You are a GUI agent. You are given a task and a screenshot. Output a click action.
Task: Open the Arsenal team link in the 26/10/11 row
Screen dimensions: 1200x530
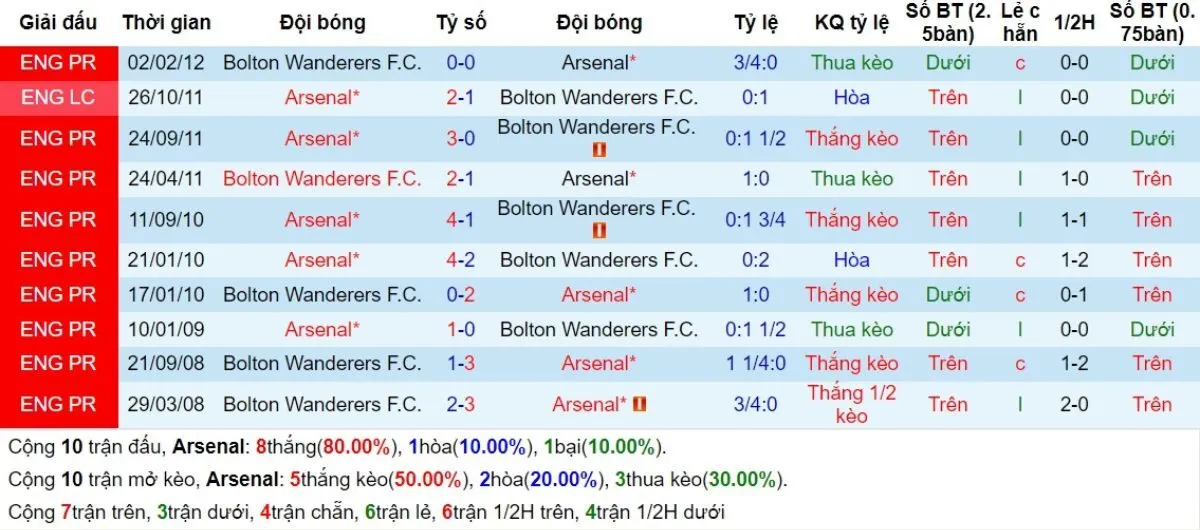[322, 98]
